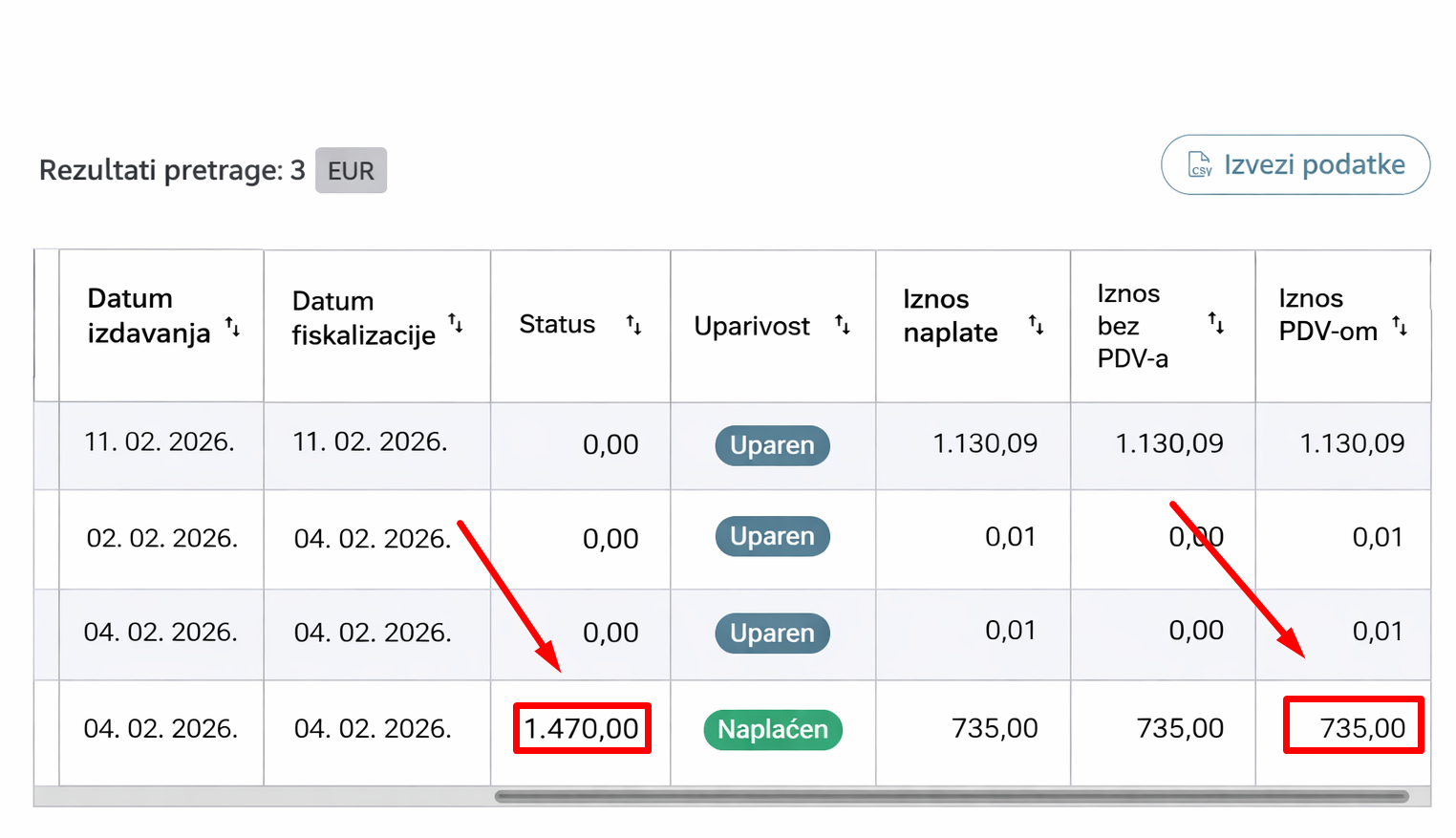Select highlighted 735,00 in Iznos PDV-om column

tap(1361, 729)
